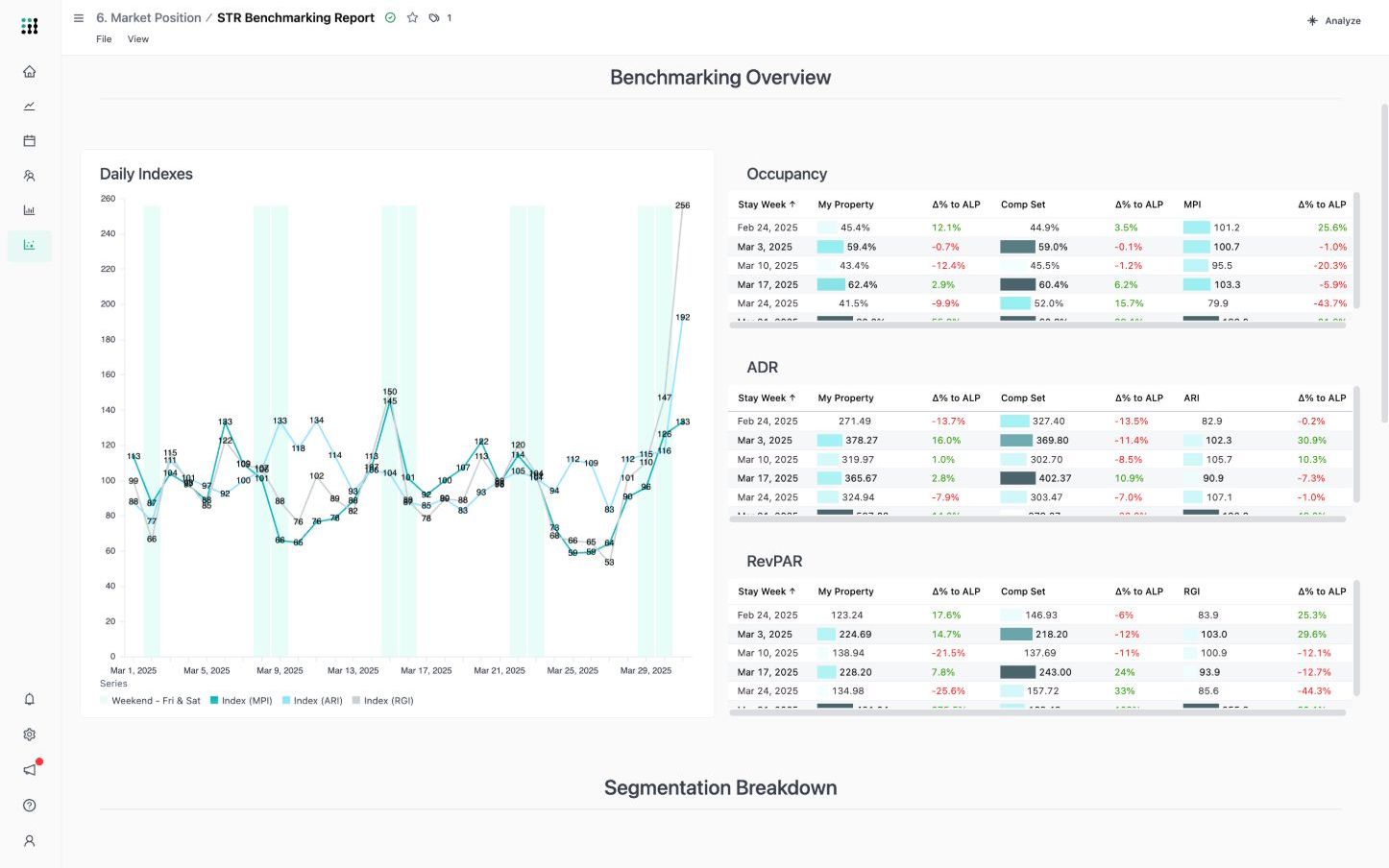This screenshot has width=1389, height=868.
Task: Sort ADR table by Stay Week arrow
Action: [792, 398]
